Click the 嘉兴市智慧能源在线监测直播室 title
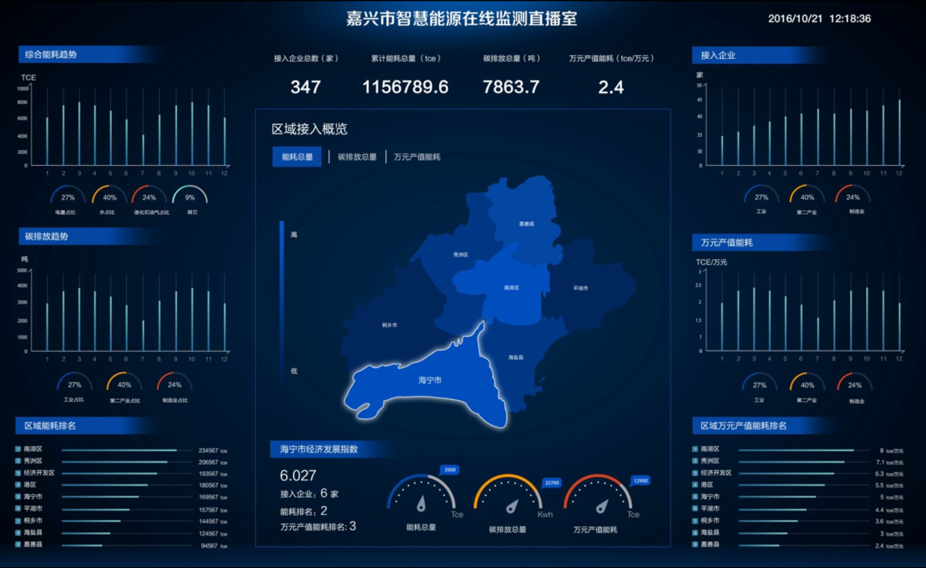The width and height of the screenshot is (926, 568). (x=461, y=18)
